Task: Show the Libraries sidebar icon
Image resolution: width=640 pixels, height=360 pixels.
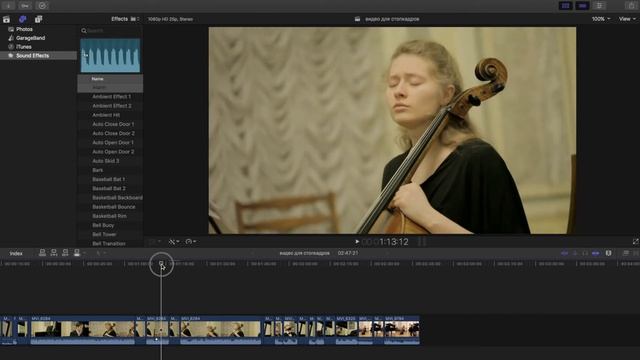Action: tap(7, 19)
